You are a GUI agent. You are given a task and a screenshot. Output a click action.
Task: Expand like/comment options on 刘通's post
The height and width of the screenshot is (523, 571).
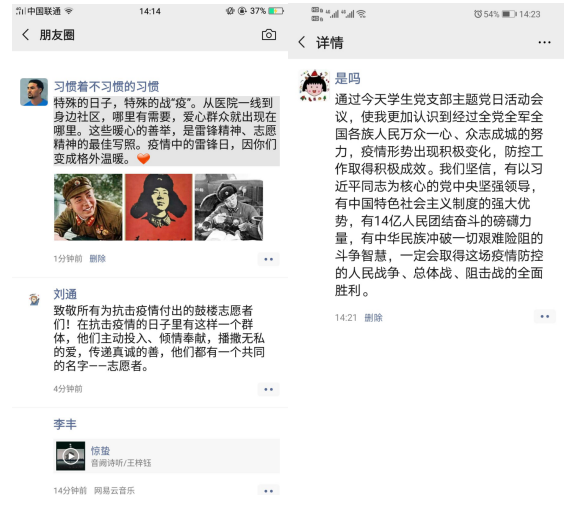coord(268,389)
